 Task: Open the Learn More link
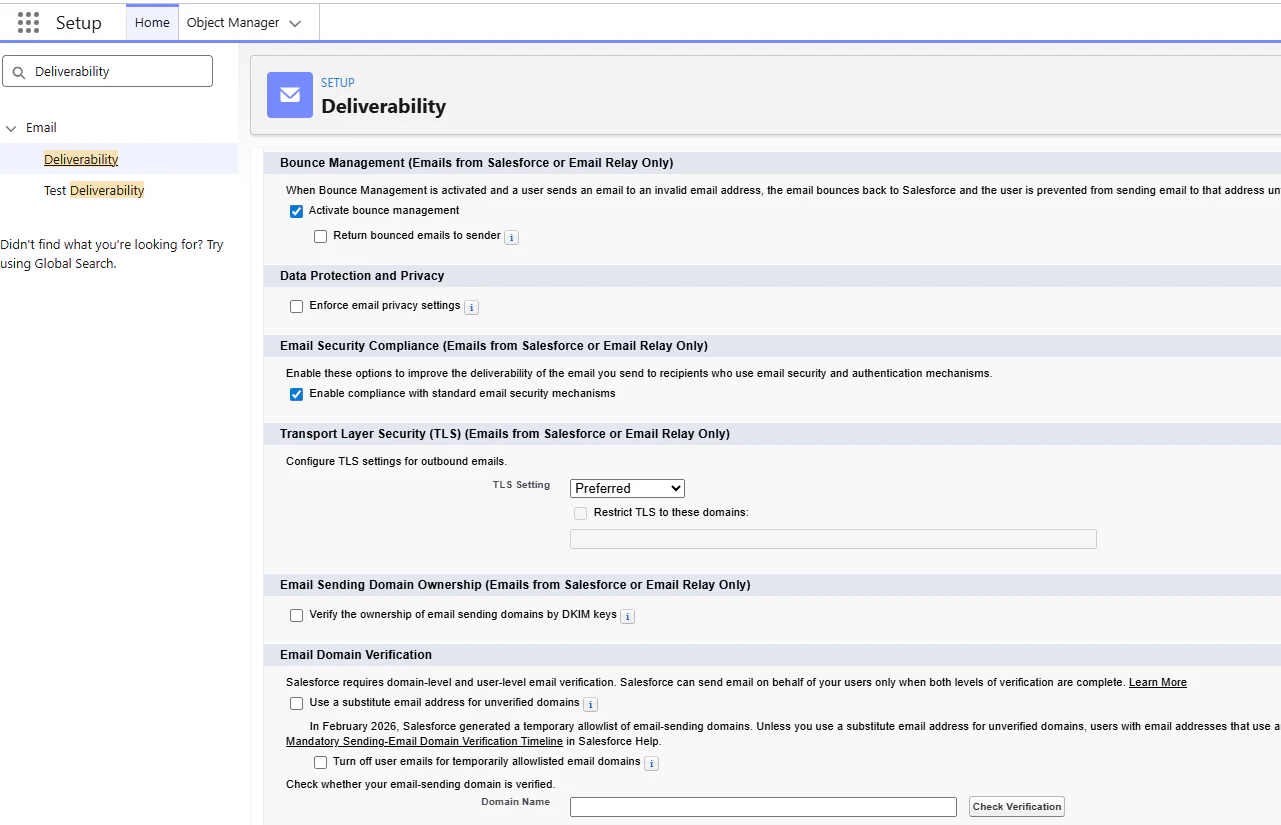pos(1158,683)
